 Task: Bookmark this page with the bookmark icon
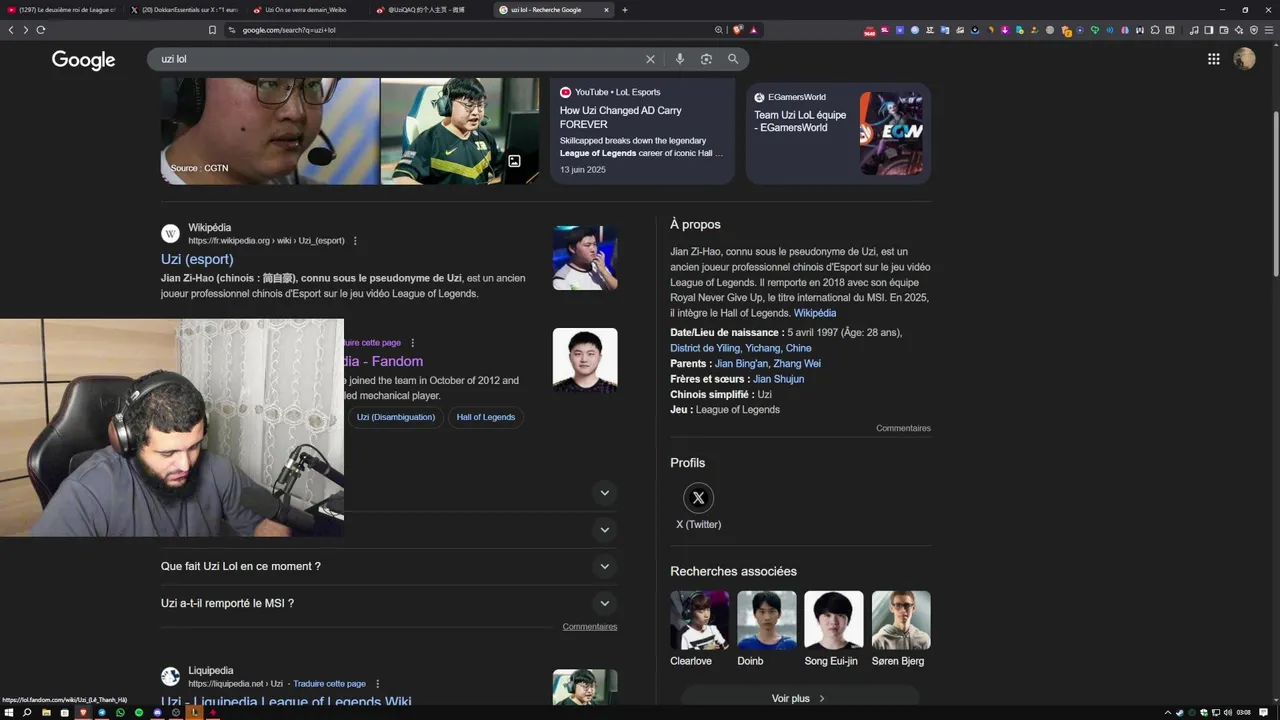pos(212,30)
